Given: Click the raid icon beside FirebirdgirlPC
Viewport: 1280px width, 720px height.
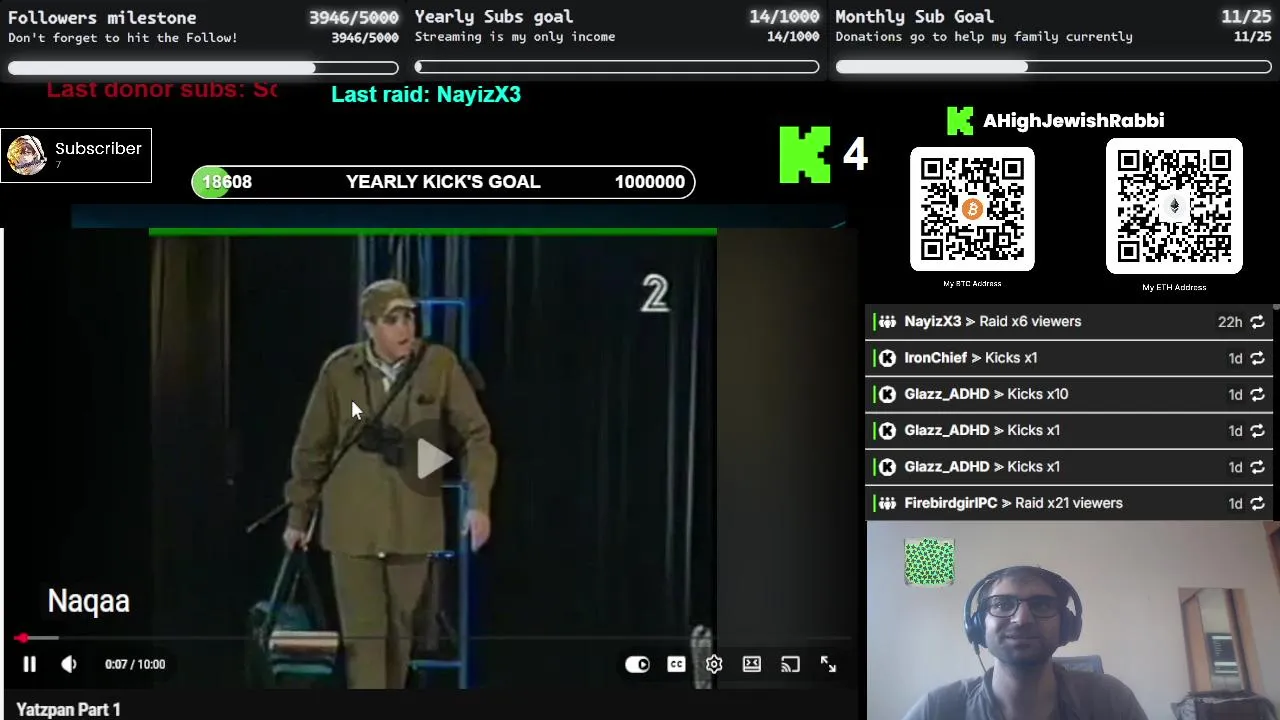Looking at the screenshot, I should pyautogui.click(x=887, y=503).
